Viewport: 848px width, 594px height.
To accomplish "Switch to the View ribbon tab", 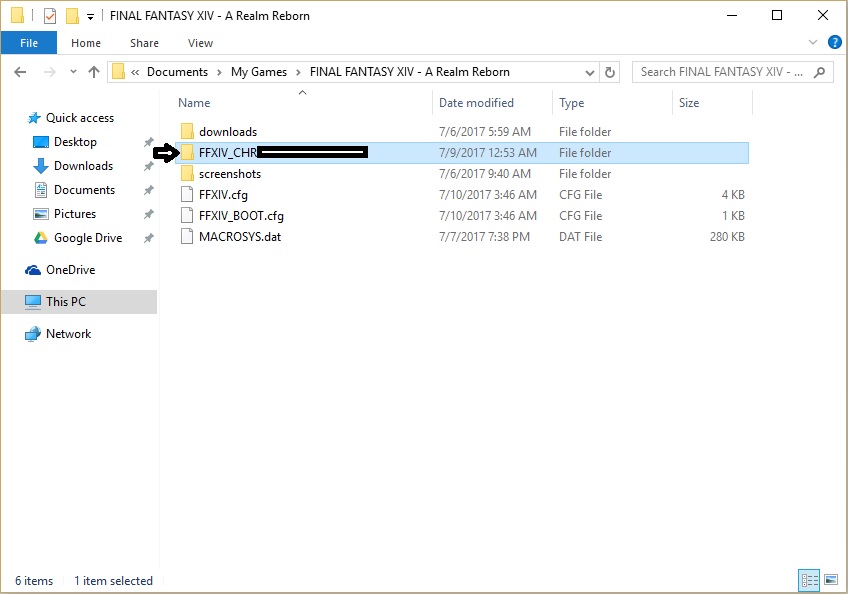I will (x=200, y=43).
